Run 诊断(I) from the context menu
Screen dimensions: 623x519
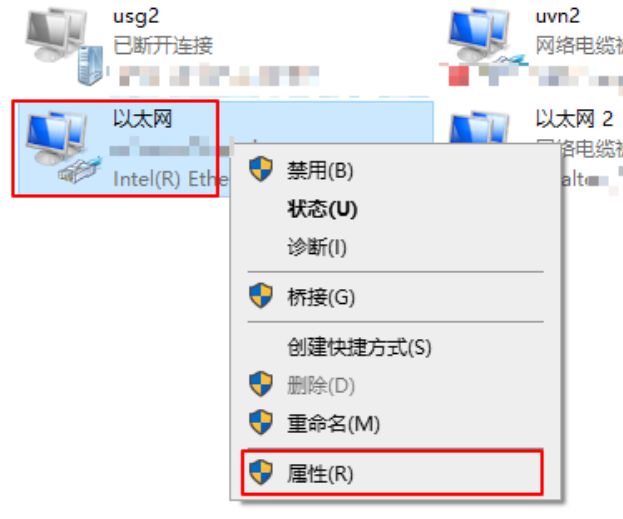point(317,247)
